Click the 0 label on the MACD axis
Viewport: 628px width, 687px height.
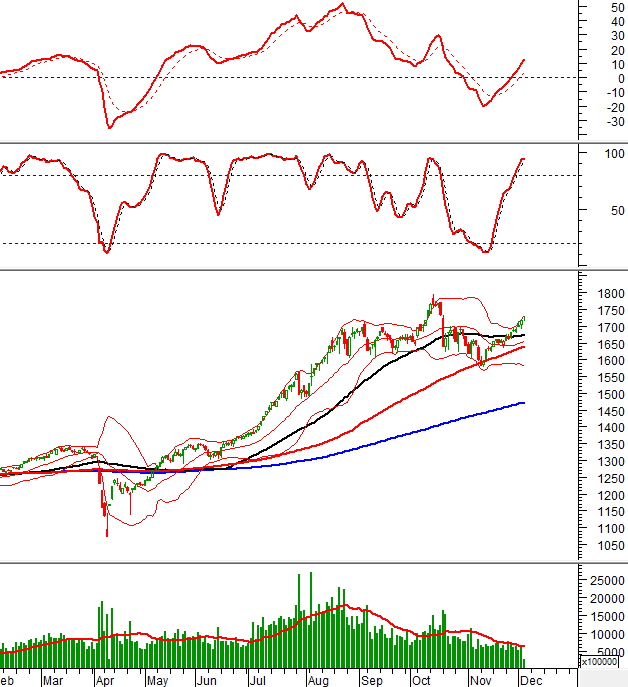click(x=606, y=78)
